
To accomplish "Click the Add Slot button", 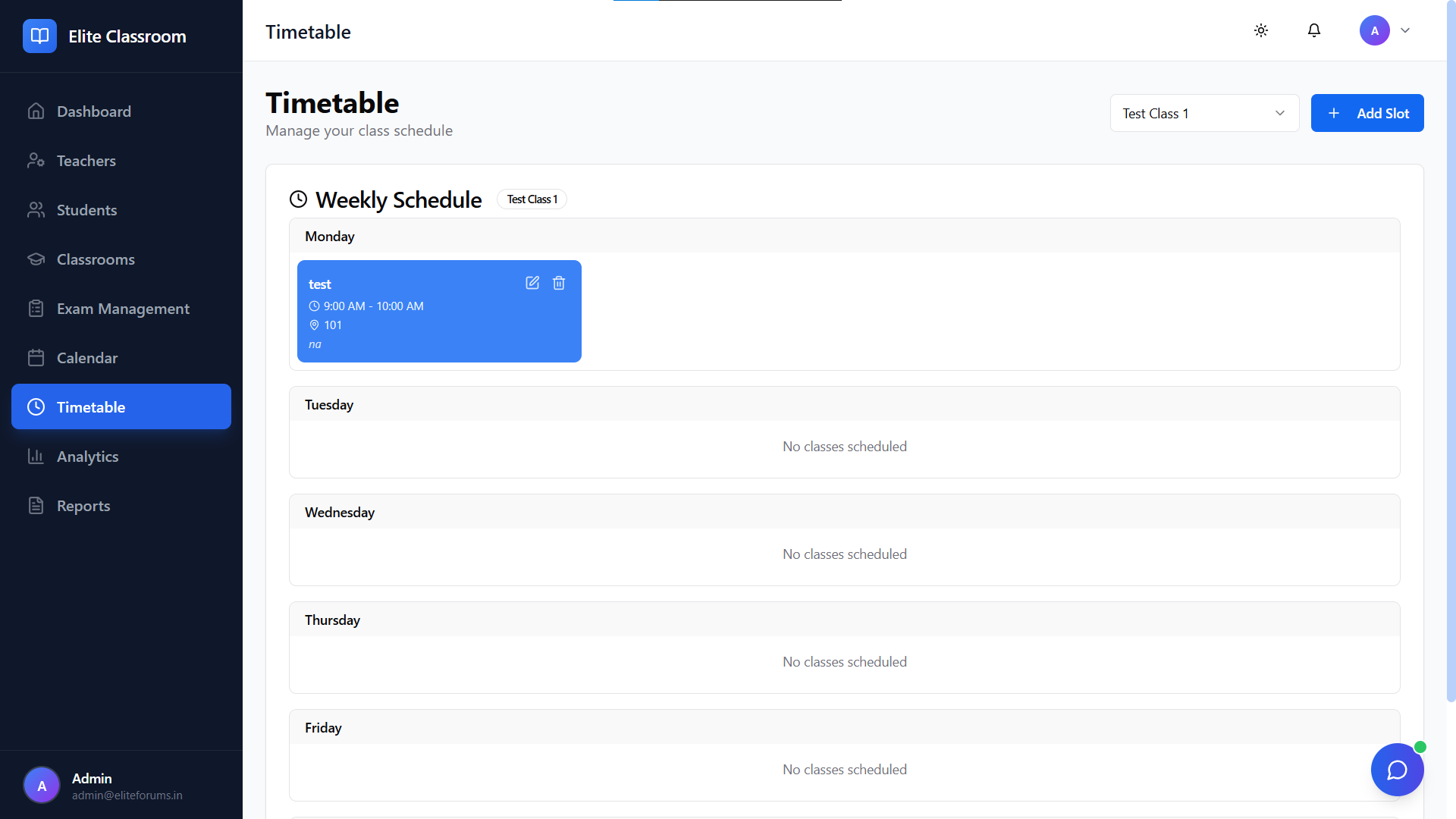I will coord(1367,113).
